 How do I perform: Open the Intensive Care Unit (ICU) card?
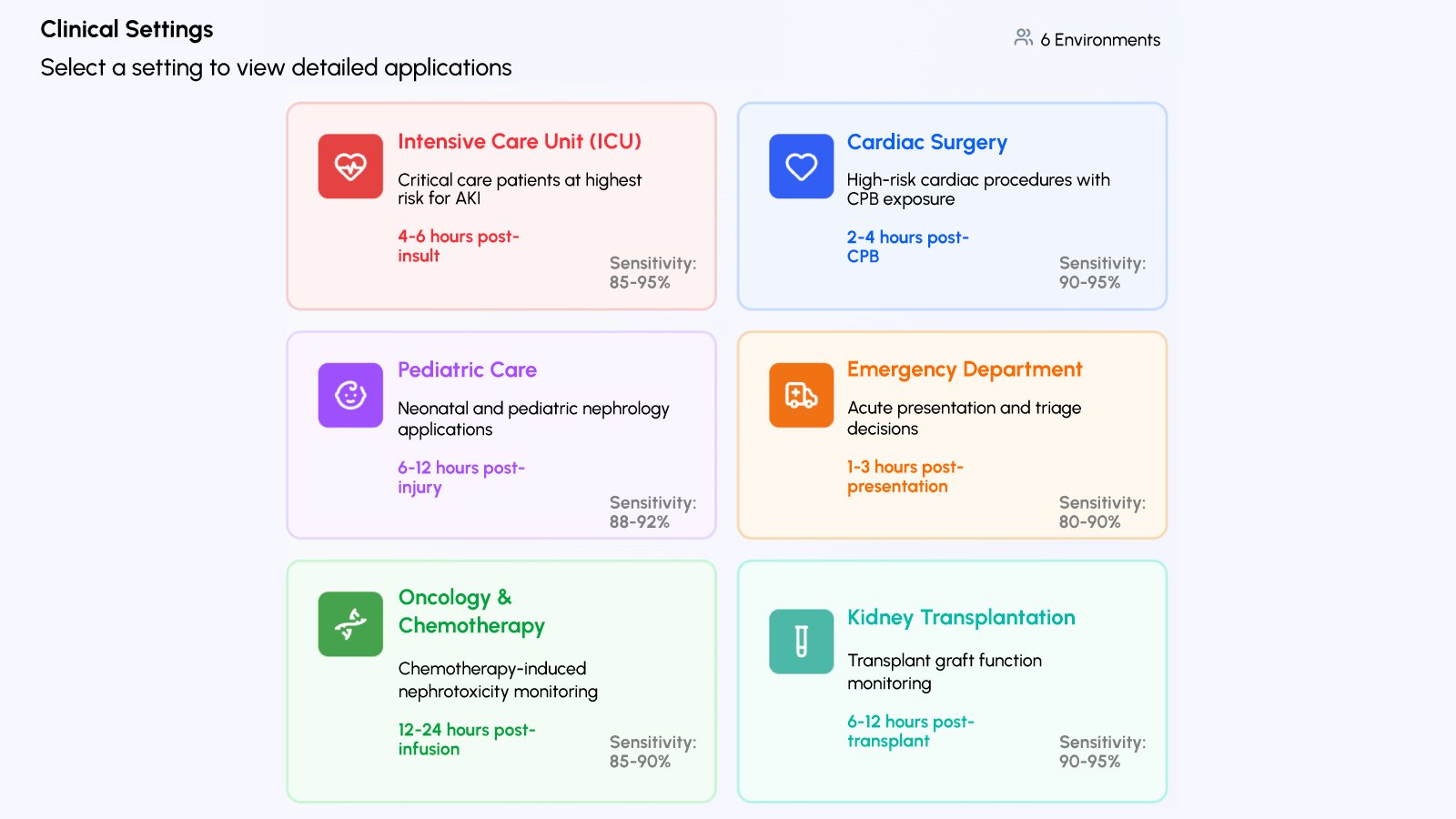coord(500,206)
